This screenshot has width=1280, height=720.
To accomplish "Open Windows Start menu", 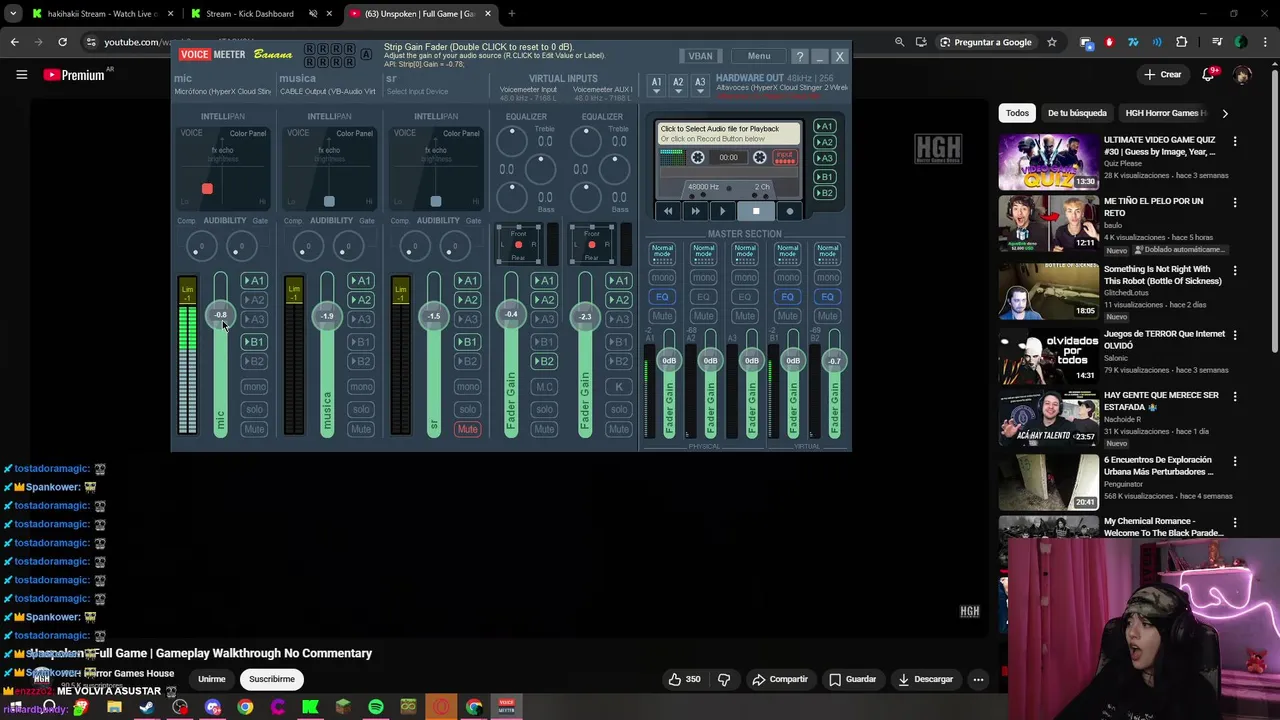I will [16, 707].
